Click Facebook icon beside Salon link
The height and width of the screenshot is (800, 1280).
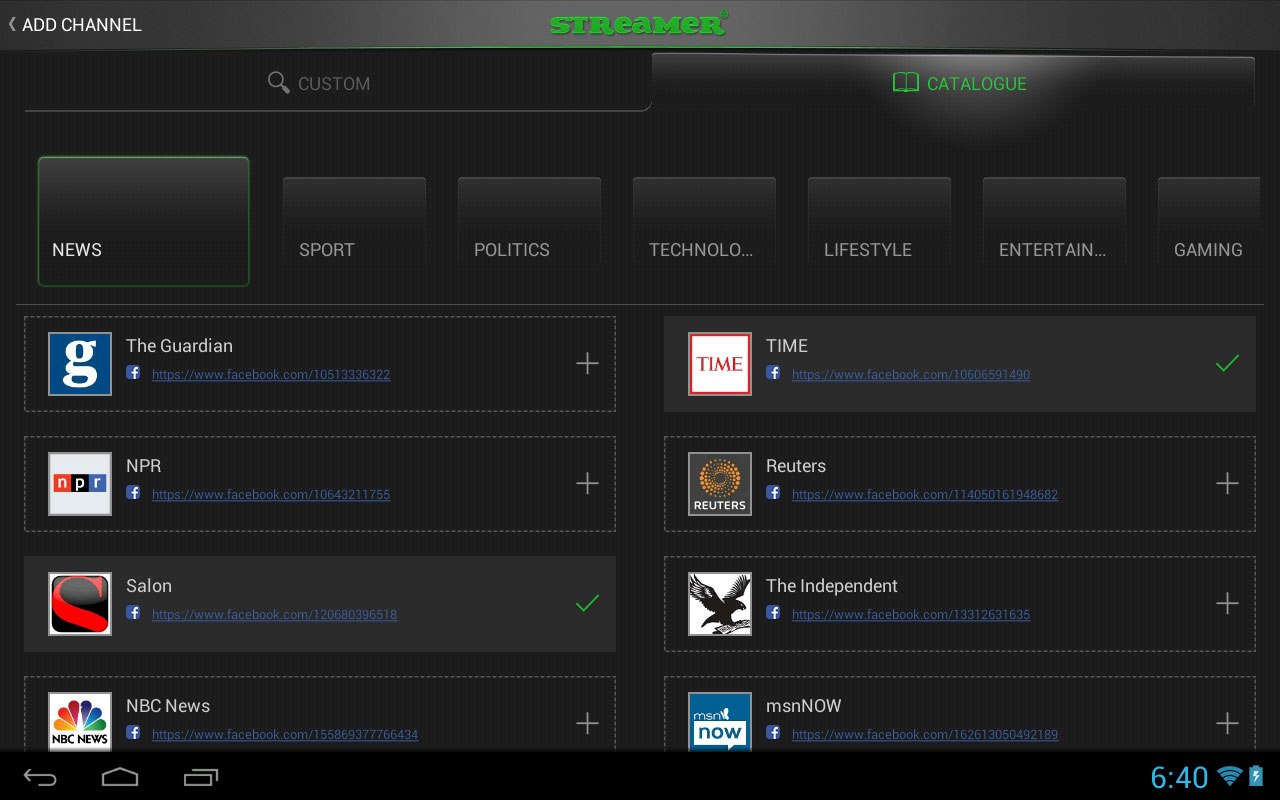(133, 613)
